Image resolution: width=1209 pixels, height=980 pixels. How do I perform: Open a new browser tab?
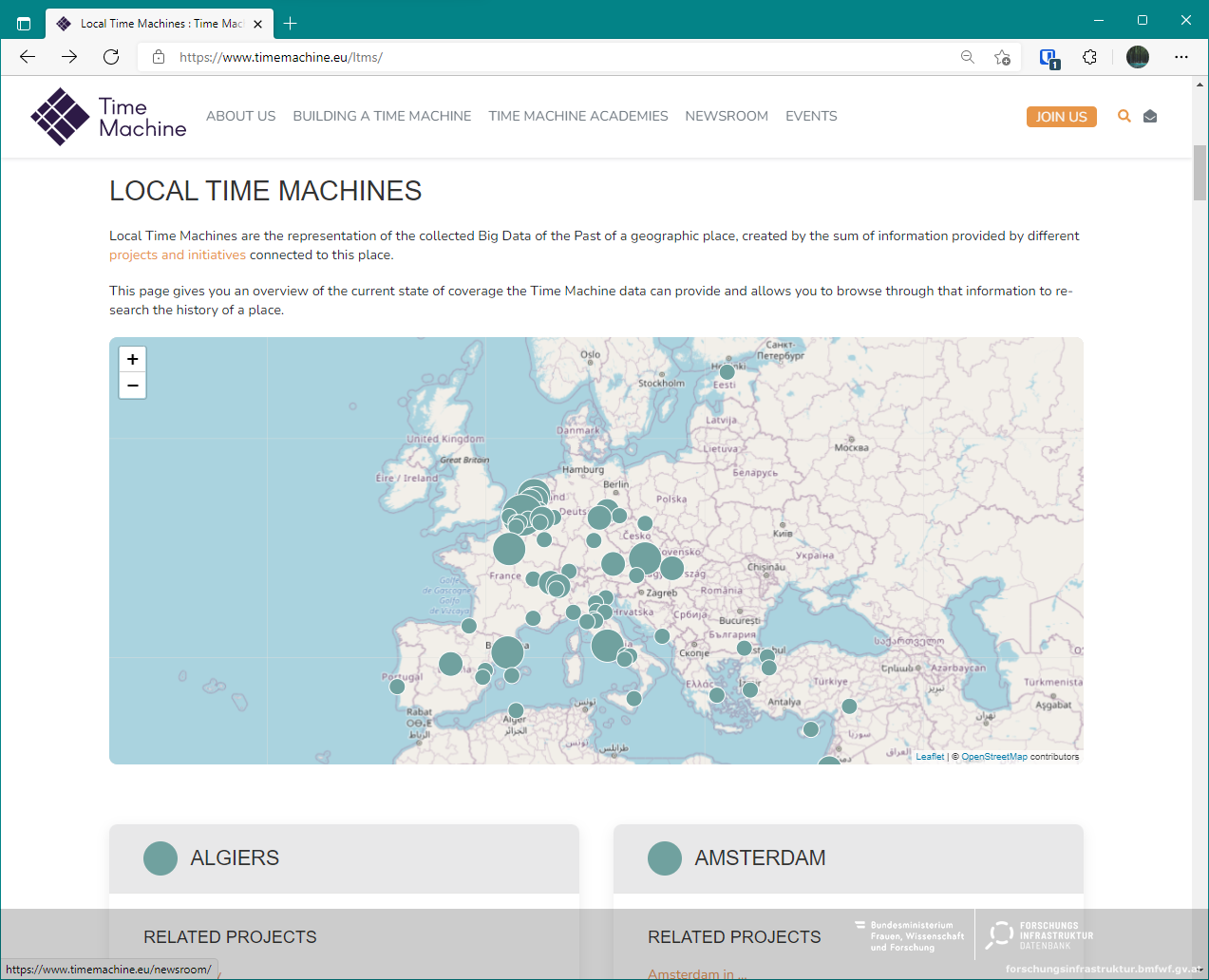point(291,23)
